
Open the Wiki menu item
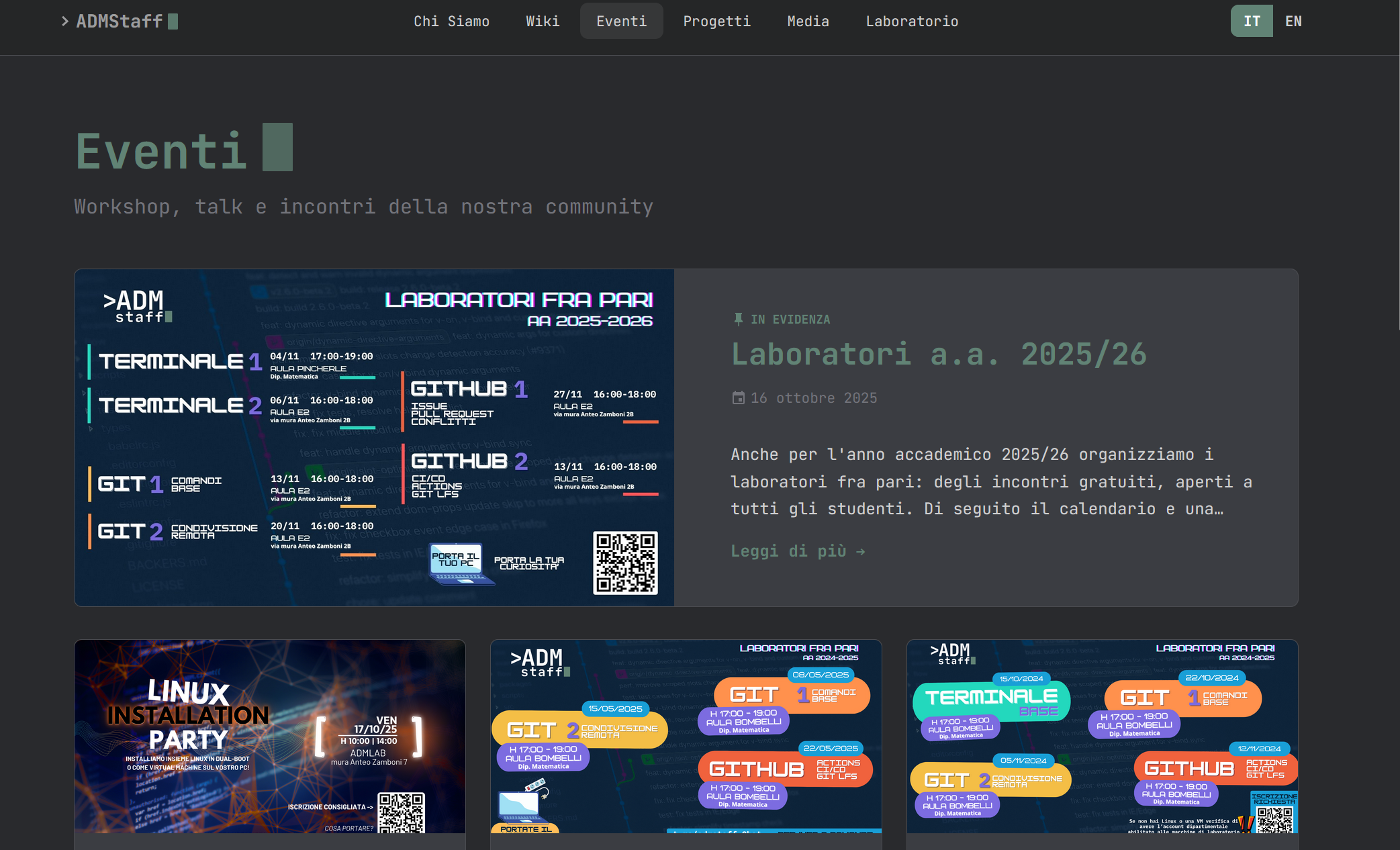pyautogui.click(x=543, y=21)
